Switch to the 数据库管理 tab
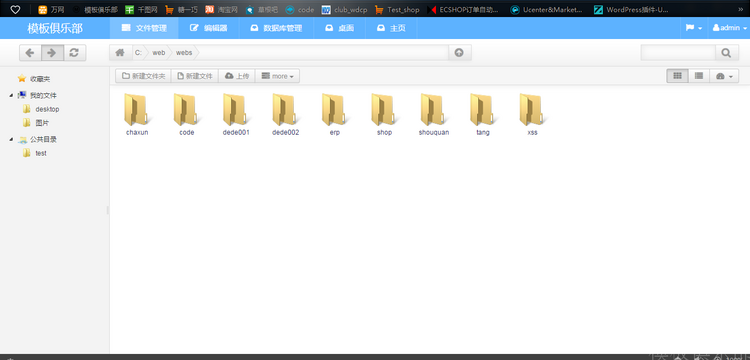The image size is (750, 360). (276, 28)
